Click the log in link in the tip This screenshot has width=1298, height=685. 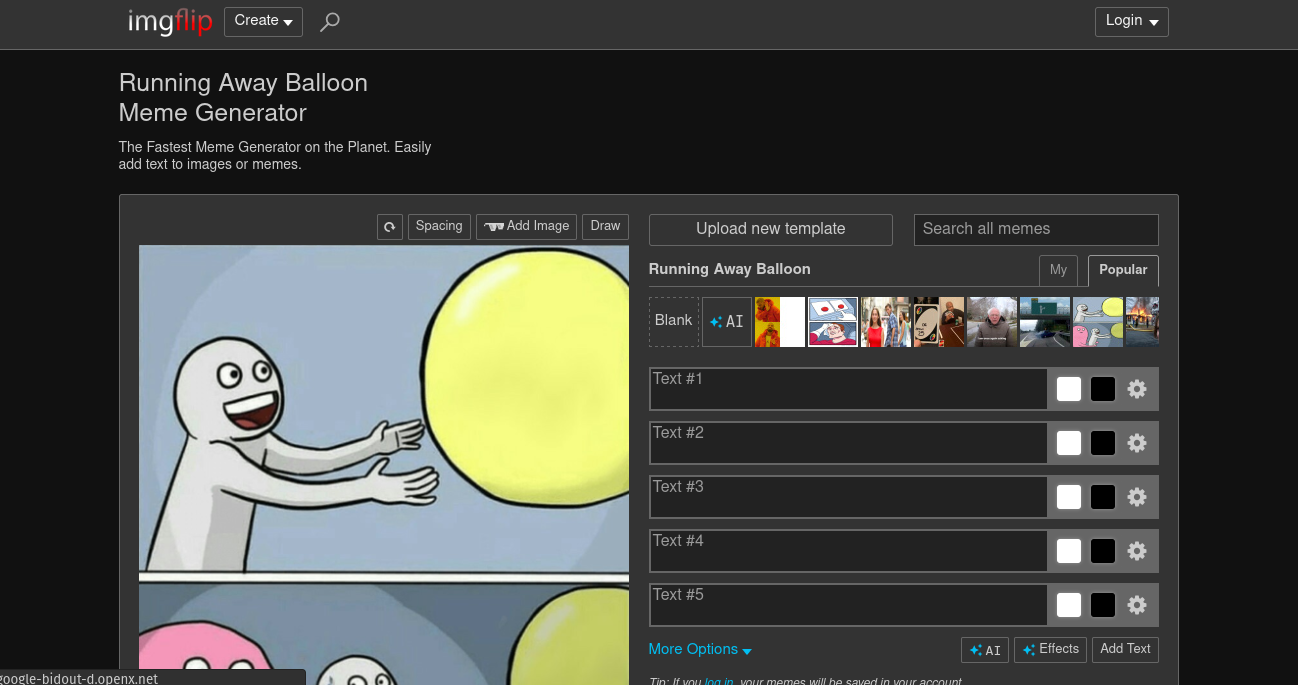click(719, 681)
